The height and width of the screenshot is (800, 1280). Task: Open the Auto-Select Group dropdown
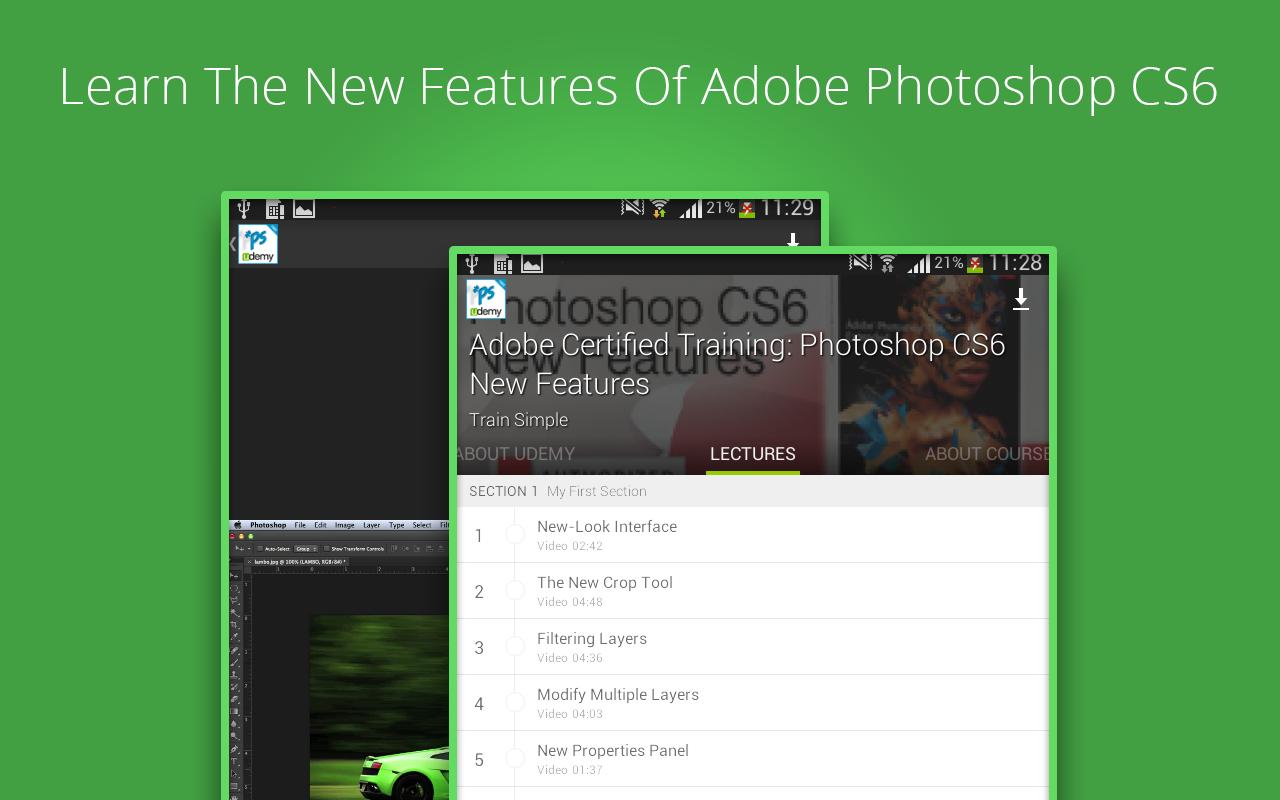pyautogui.click(x=308, y=546)
